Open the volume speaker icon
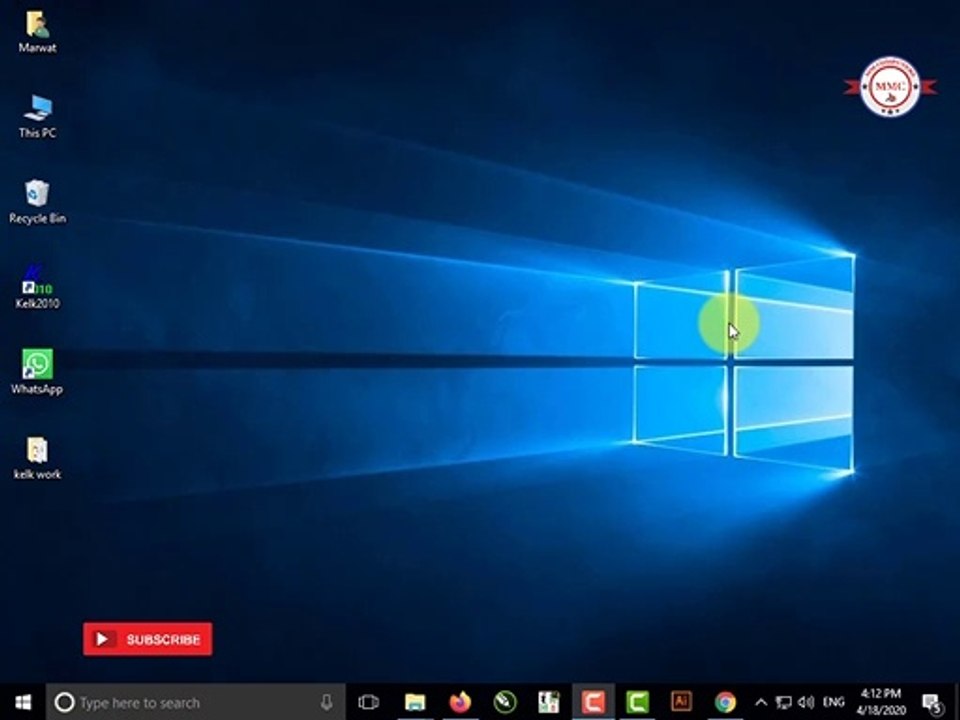 806,702
